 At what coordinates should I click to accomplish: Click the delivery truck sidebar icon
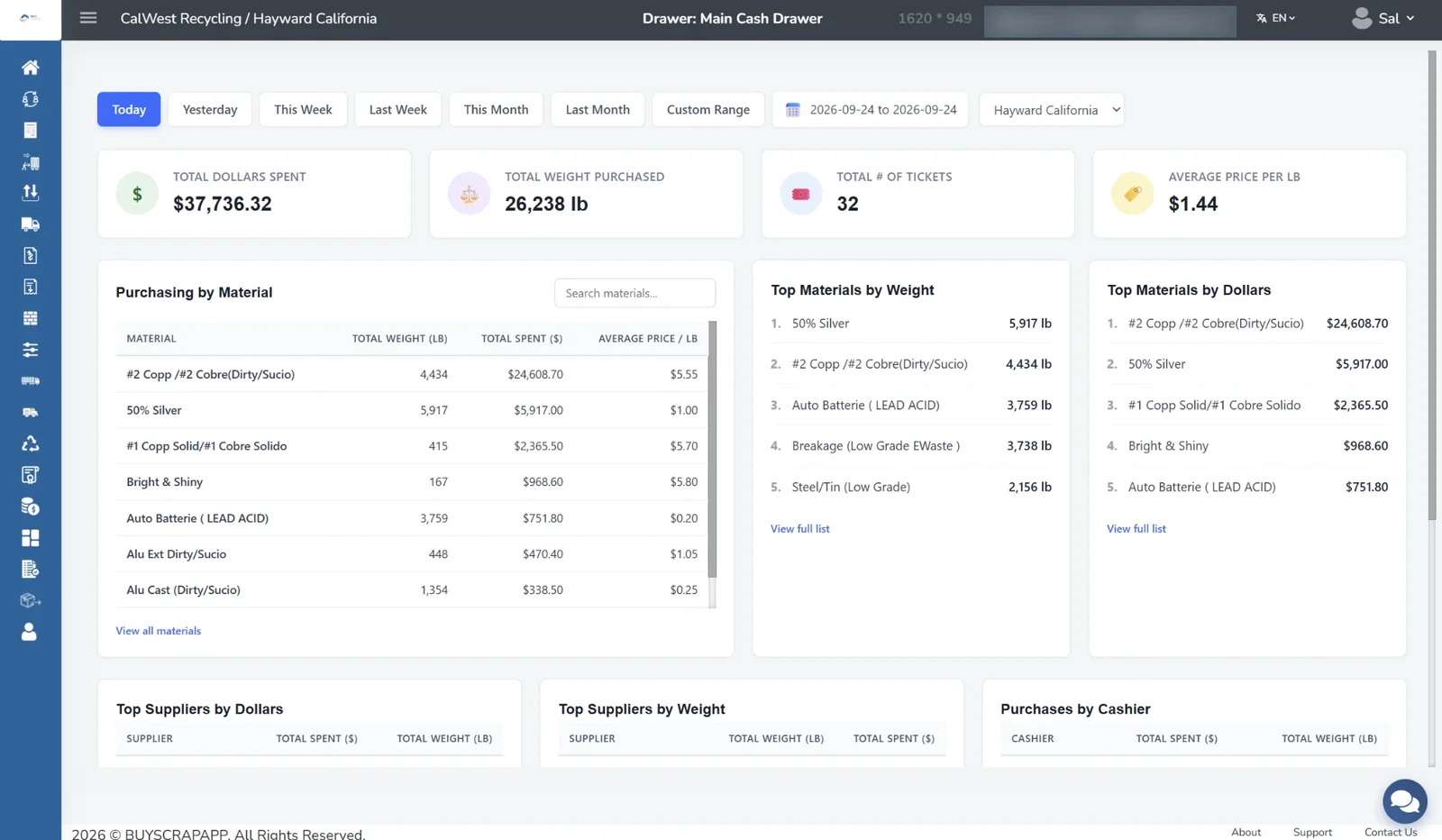click(x=30, y=224)
